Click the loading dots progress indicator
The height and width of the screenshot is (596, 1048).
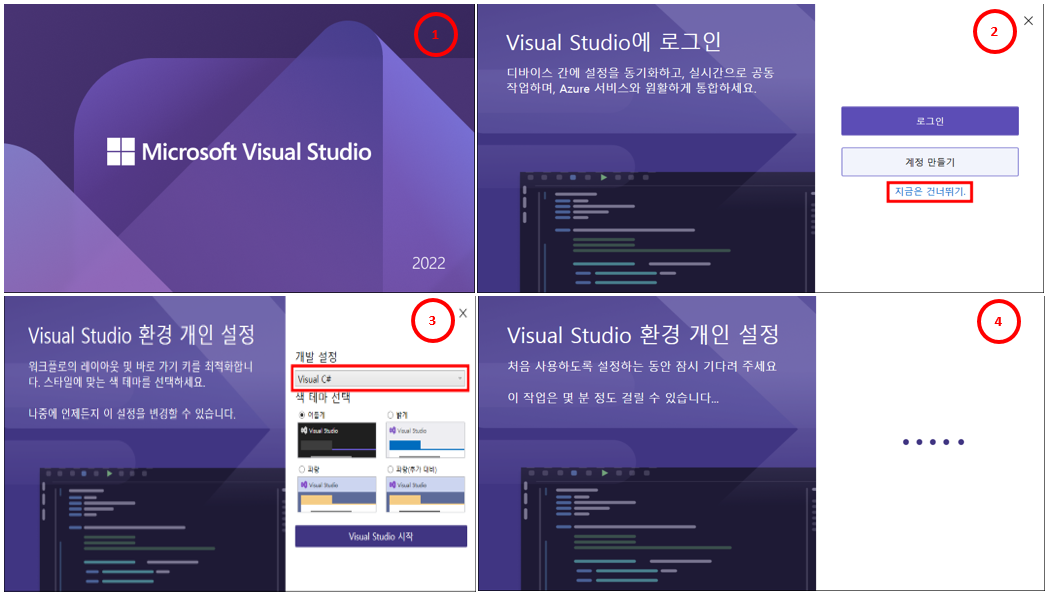tap(934, 442)
